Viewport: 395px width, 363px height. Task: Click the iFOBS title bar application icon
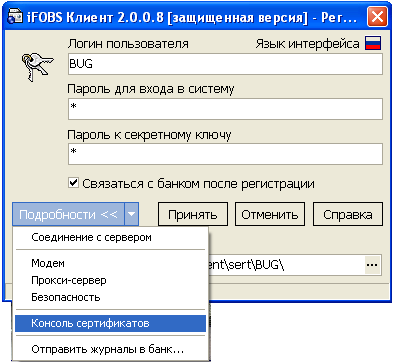click(x=14, y=16)
